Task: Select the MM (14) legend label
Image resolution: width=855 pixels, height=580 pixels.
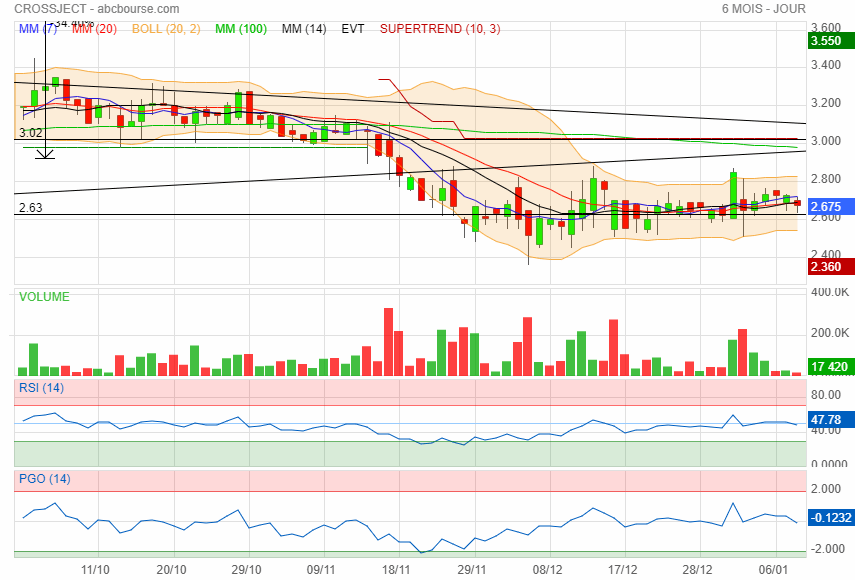Action: [x=304, y=29]
